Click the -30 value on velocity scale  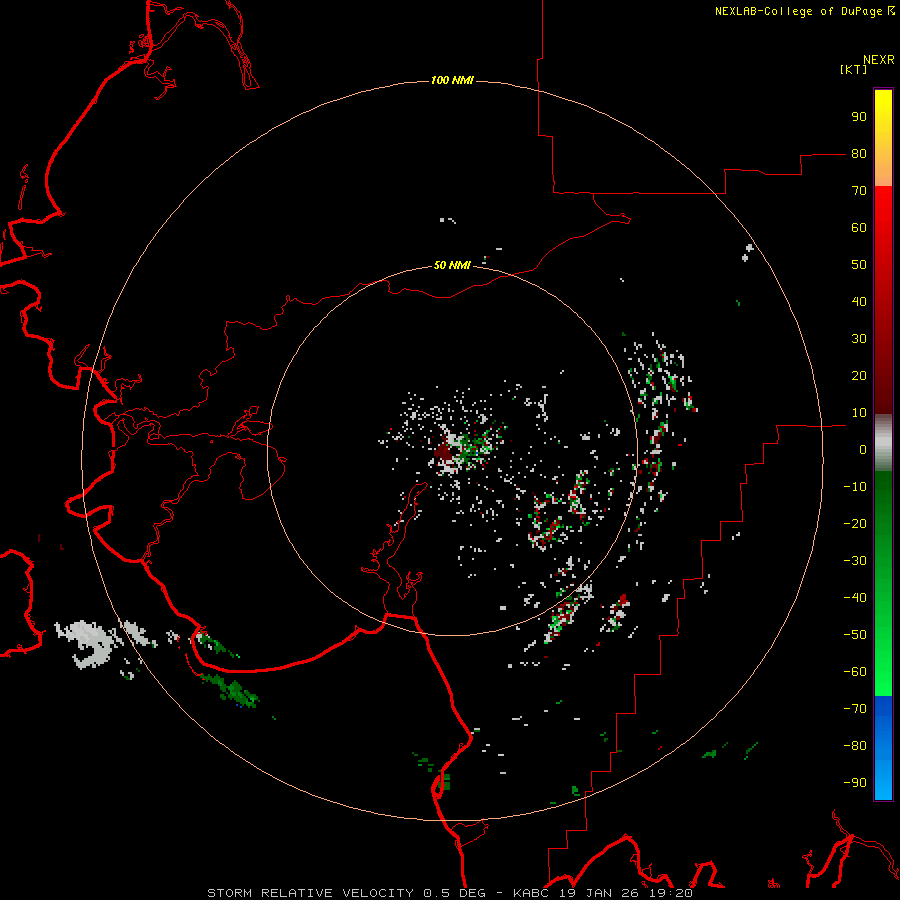[x=855, y=561]
